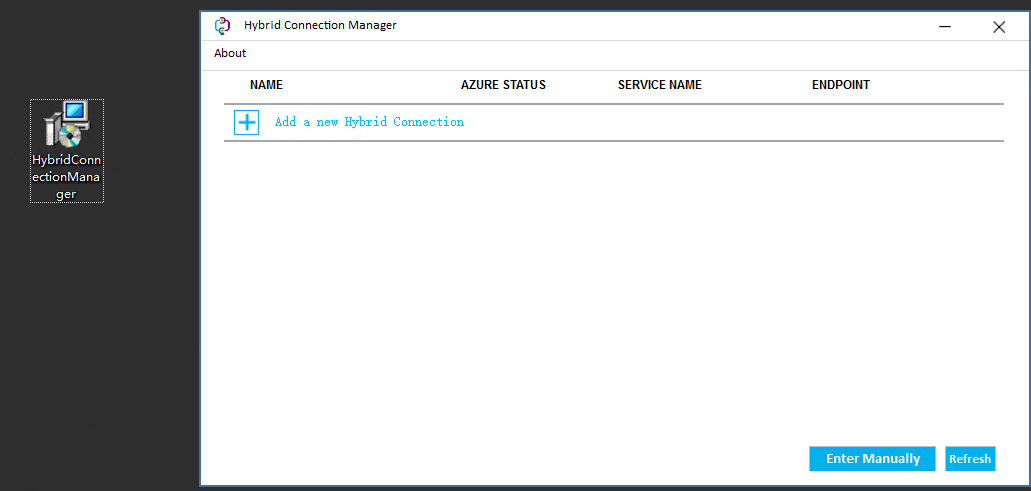
Task: Click the plus icon to add connection
Action: (246, 122)
